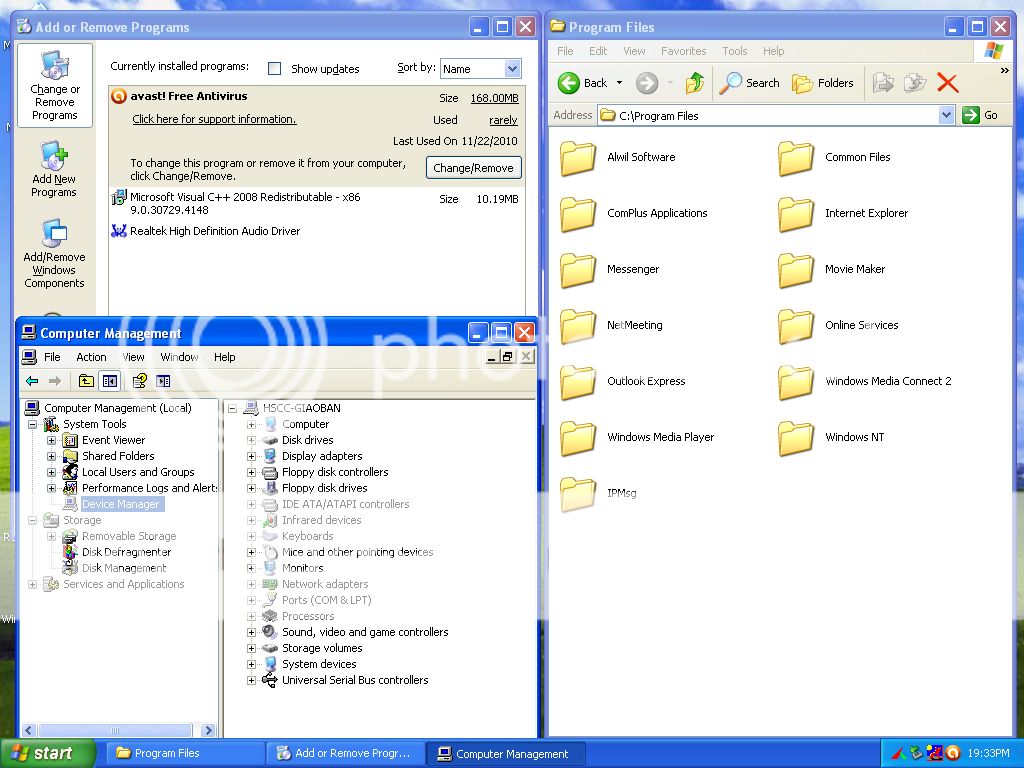1024x768 pixels.
Task: Click the console tree horizontal scrollbar
Action: coord(118,730)
